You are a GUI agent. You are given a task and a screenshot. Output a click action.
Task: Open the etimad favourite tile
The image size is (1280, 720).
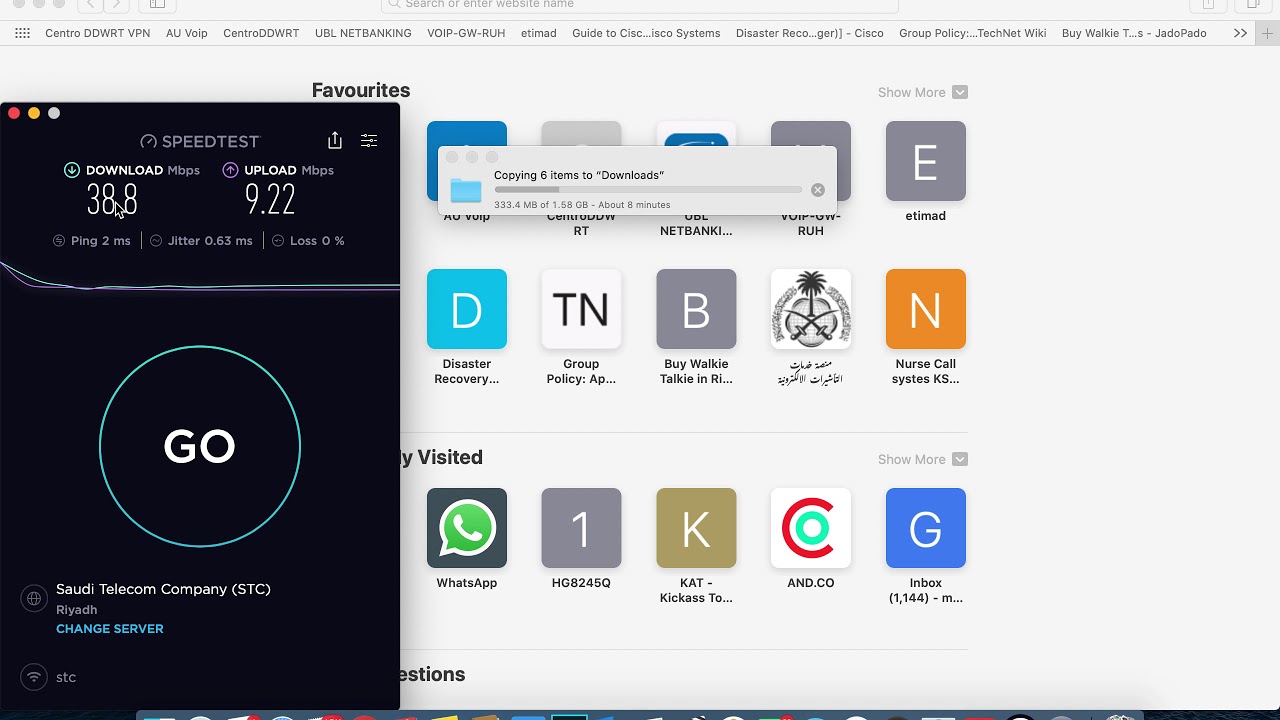(x=926, y=161)
